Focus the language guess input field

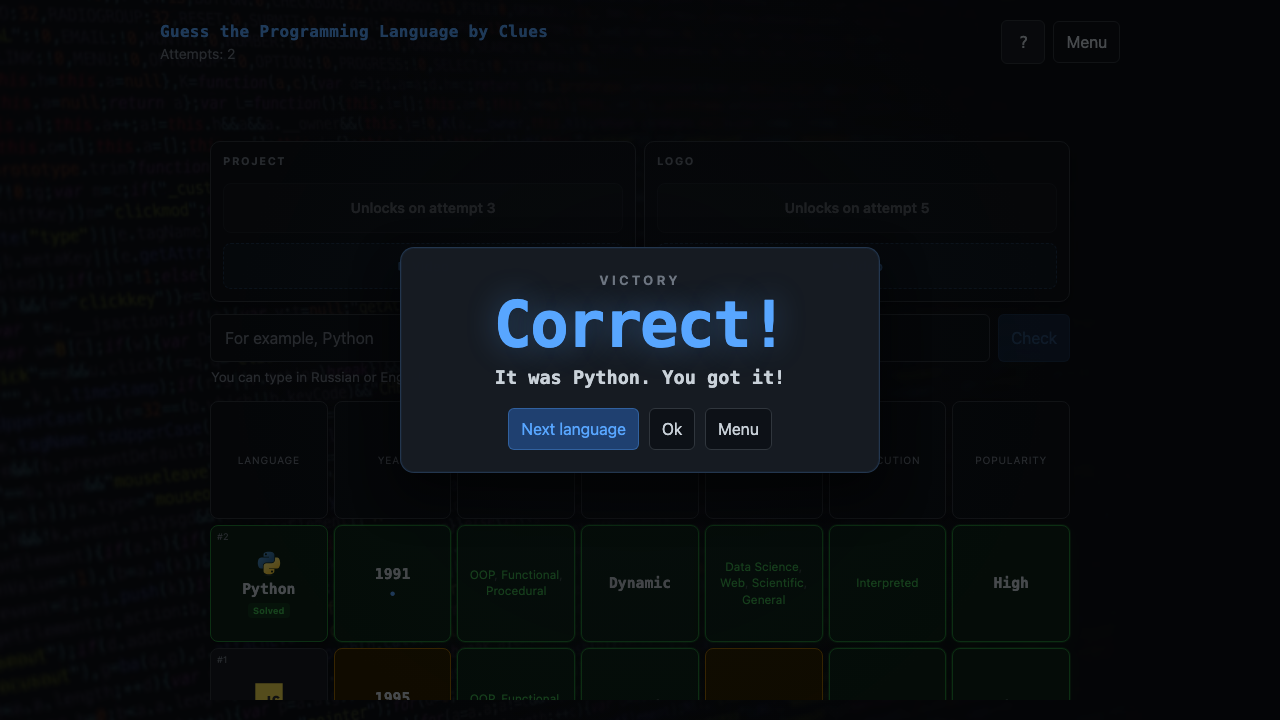[600, 338]
